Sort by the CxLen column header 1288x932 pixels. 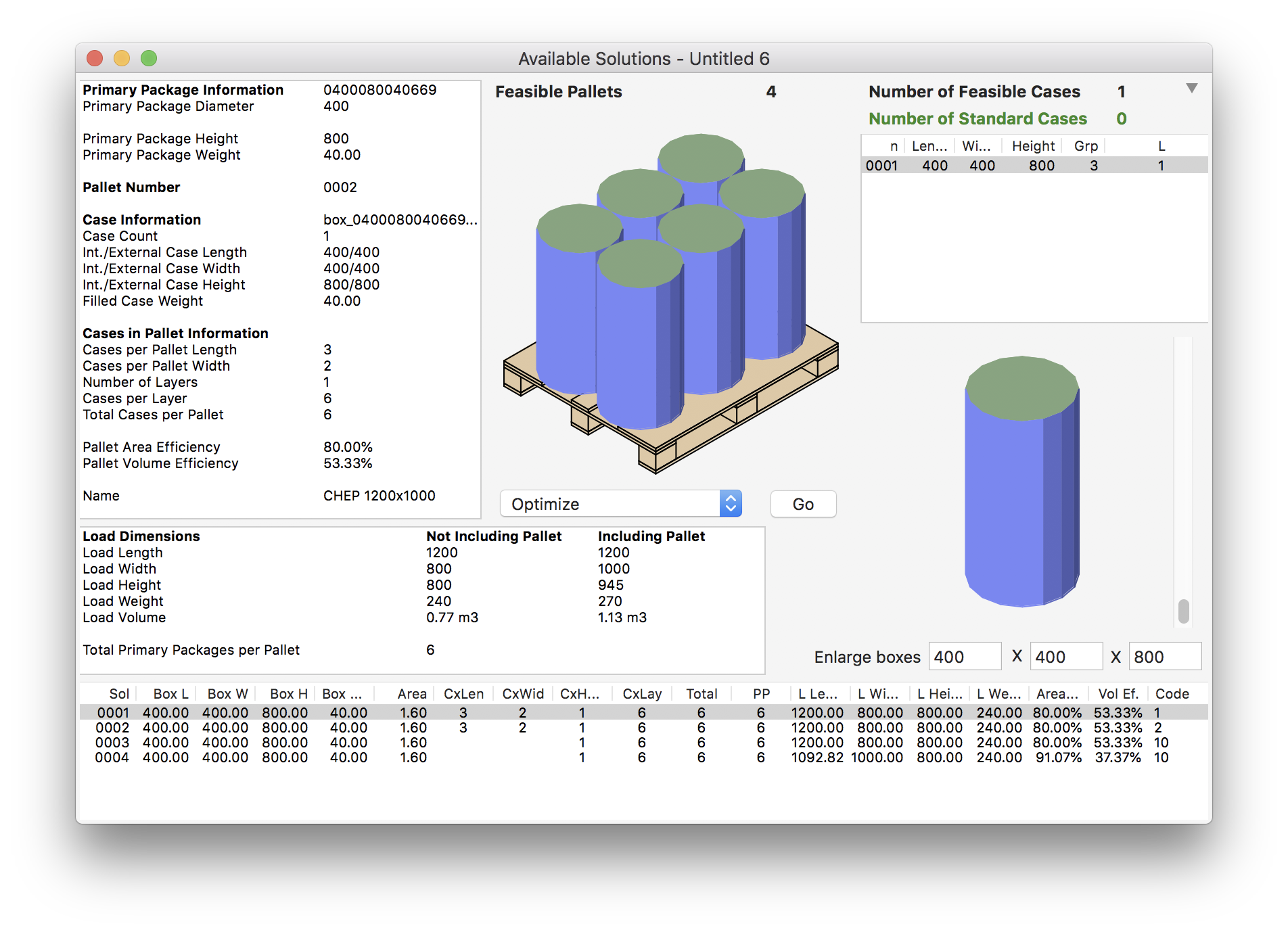[463, 694]
